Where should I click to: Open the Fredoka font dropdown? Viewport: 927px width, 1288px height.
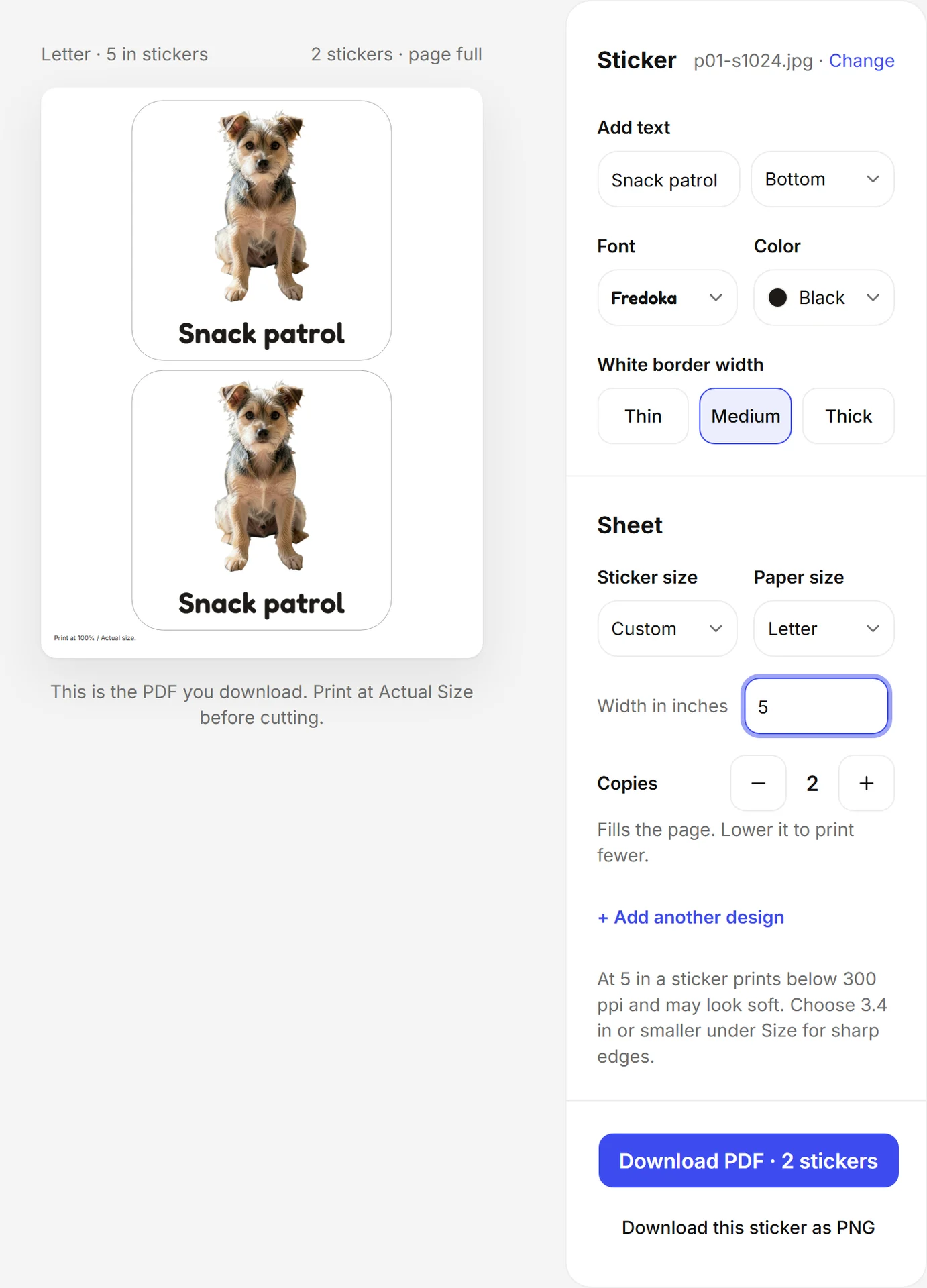point(667,298)
